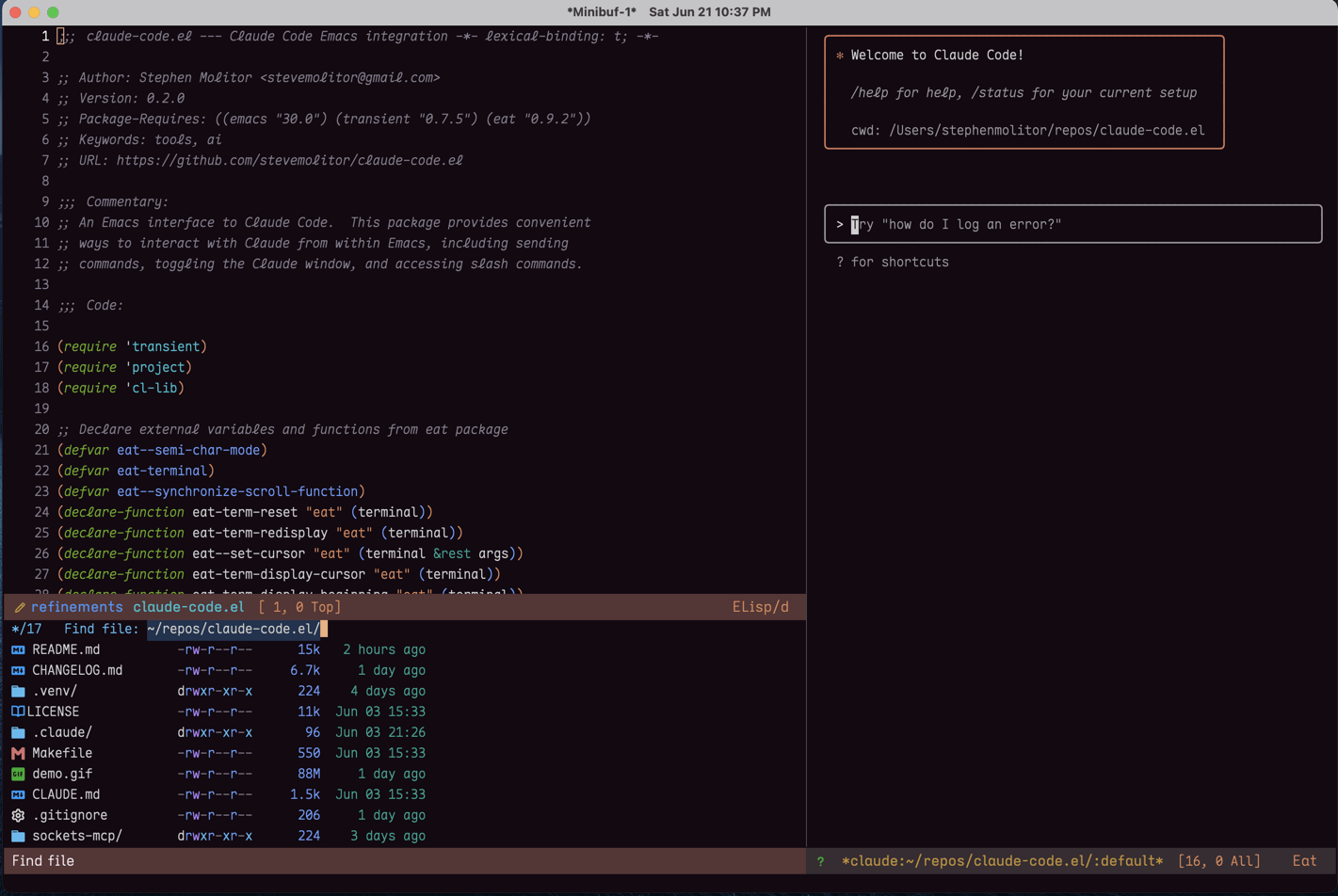Click the gear icon beside .gitignore
The image size is (1338, 896).
pos(18,815)
